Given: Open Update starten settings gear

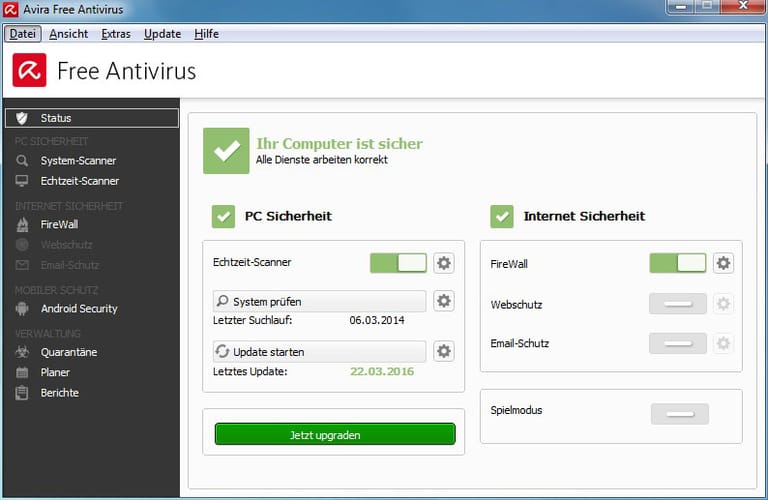Looking at the screenshot, I should 444,351.
